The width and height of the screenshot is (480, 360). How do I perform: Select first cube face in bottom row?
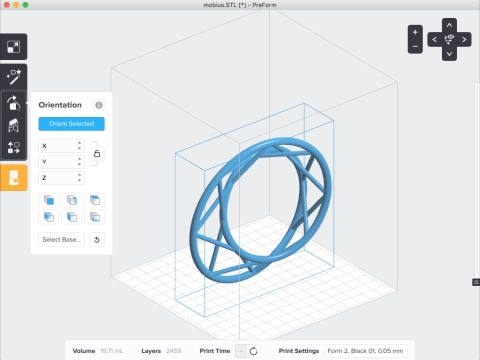tap(49, 217)
